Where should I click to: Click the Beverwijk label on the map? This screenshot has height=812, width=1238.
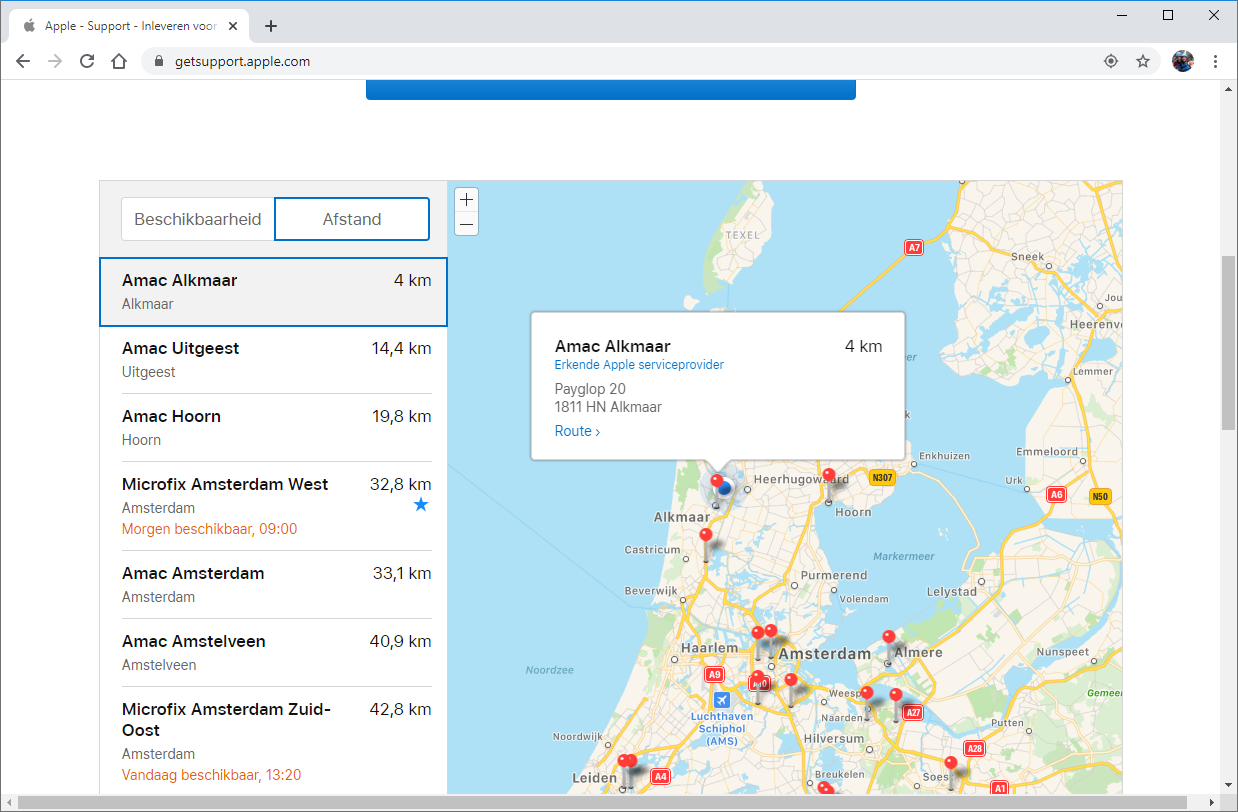(651, 592)
